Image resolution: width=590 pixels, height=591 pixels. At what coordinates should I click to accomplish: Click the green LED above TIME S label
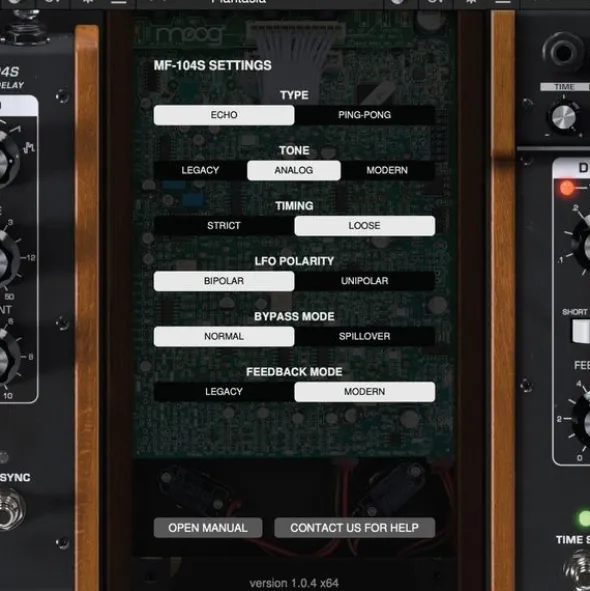pos(585,519)
